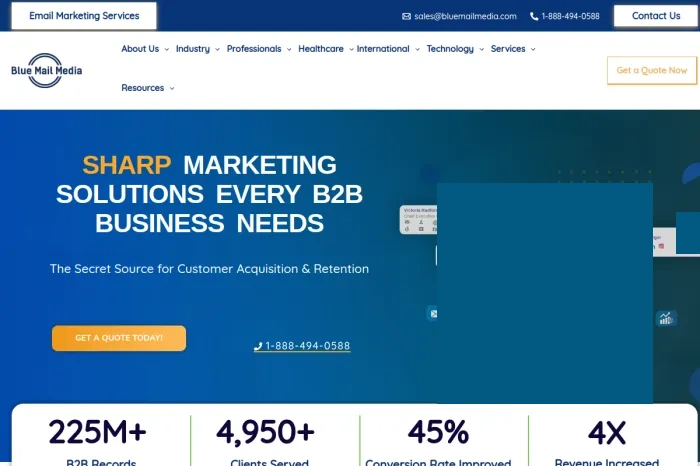This screenshot has height=466, width=700.
Task: Open the Services menu
Action: coord(508,49)
